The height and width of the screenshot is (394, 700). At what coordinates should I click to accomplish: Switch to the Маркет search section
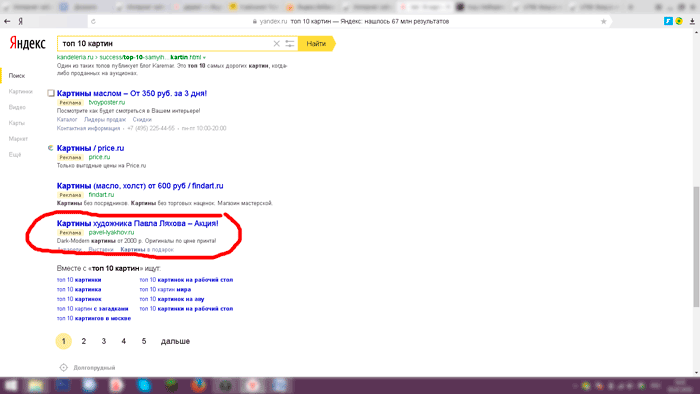coord(18,139)
